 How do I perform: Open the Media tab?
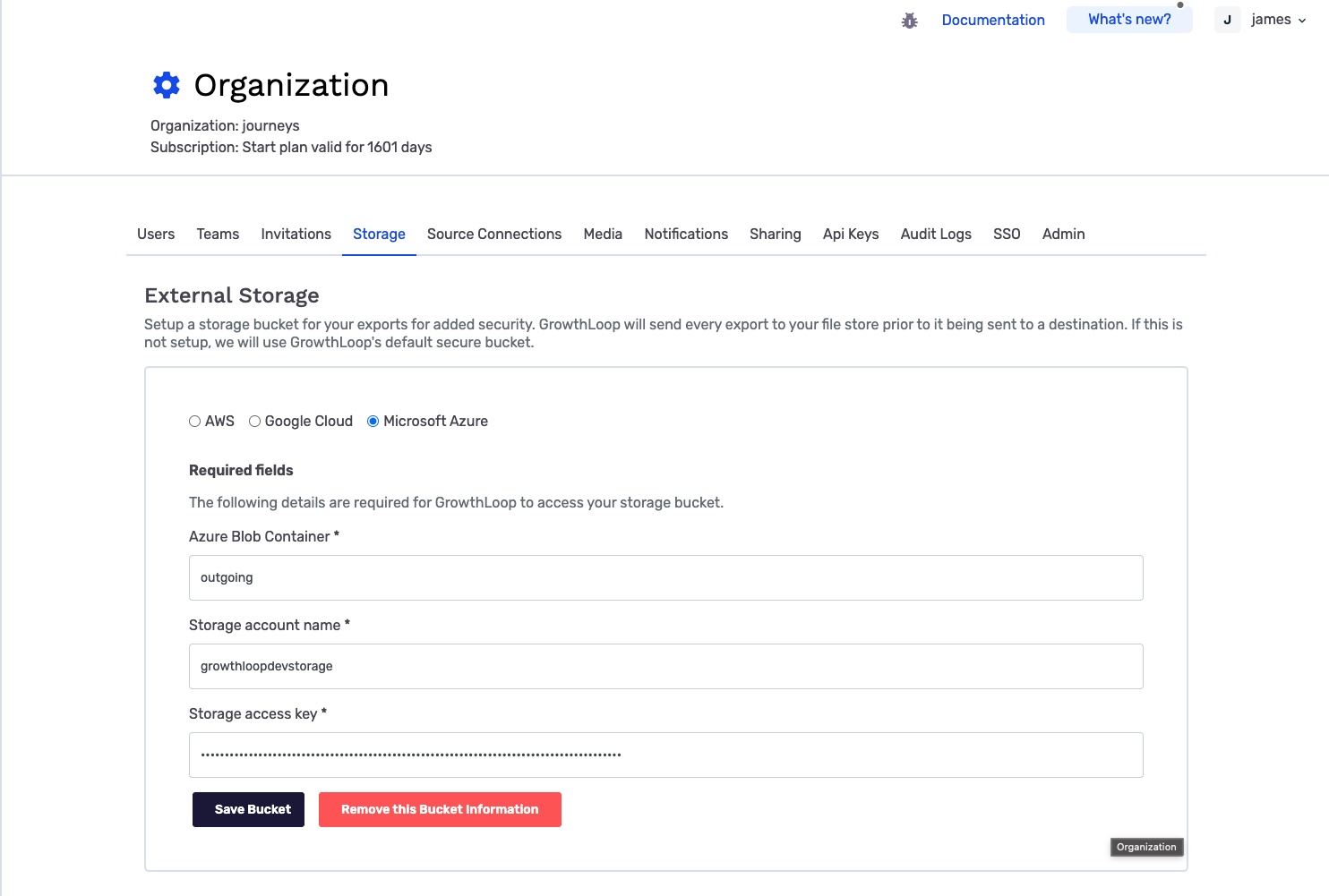[x=603, y=234]
